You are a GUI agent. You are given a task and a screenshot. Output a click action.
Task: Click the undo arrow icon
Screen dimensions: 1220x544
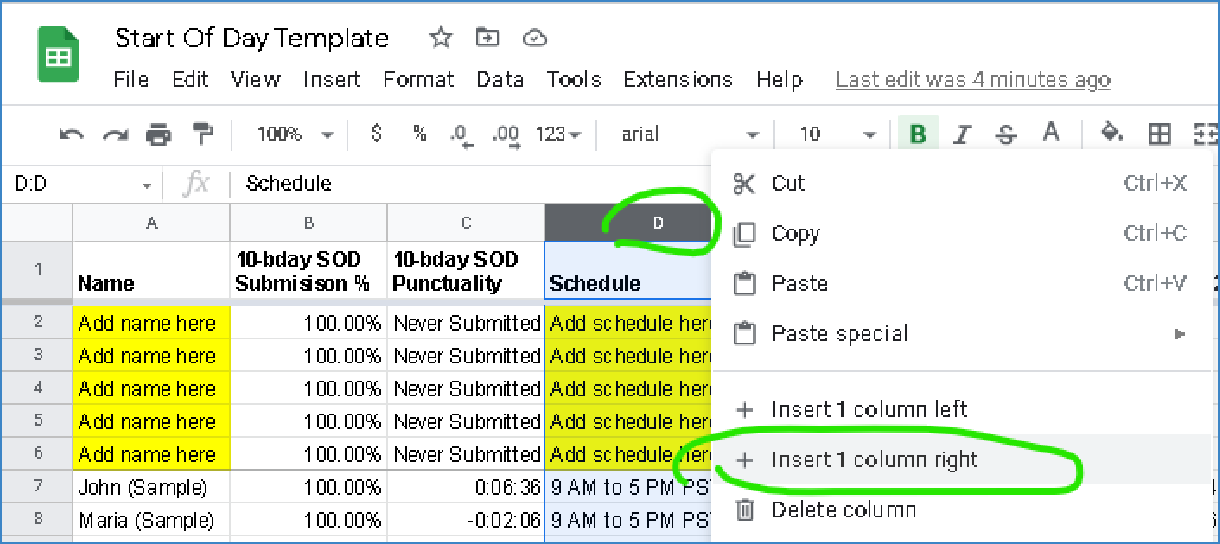click(x=71, y=135)
